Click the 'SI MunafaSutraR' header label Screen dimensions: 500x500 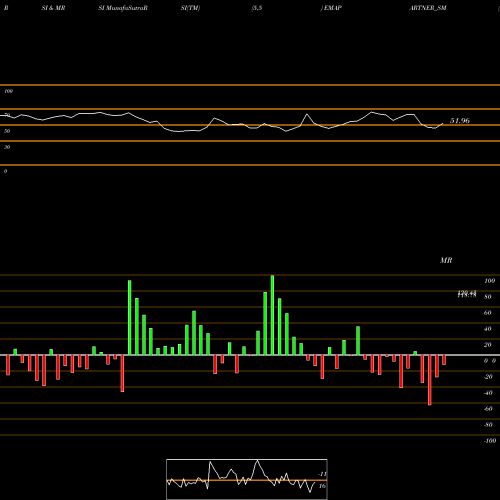[123, 8]
